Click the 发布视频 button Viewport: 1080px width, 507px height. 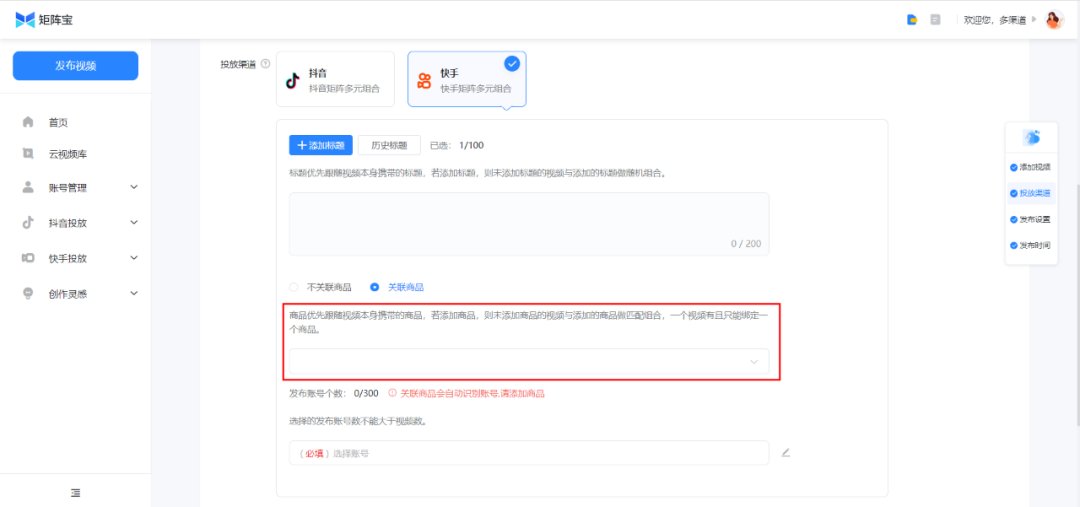(76, 66)
